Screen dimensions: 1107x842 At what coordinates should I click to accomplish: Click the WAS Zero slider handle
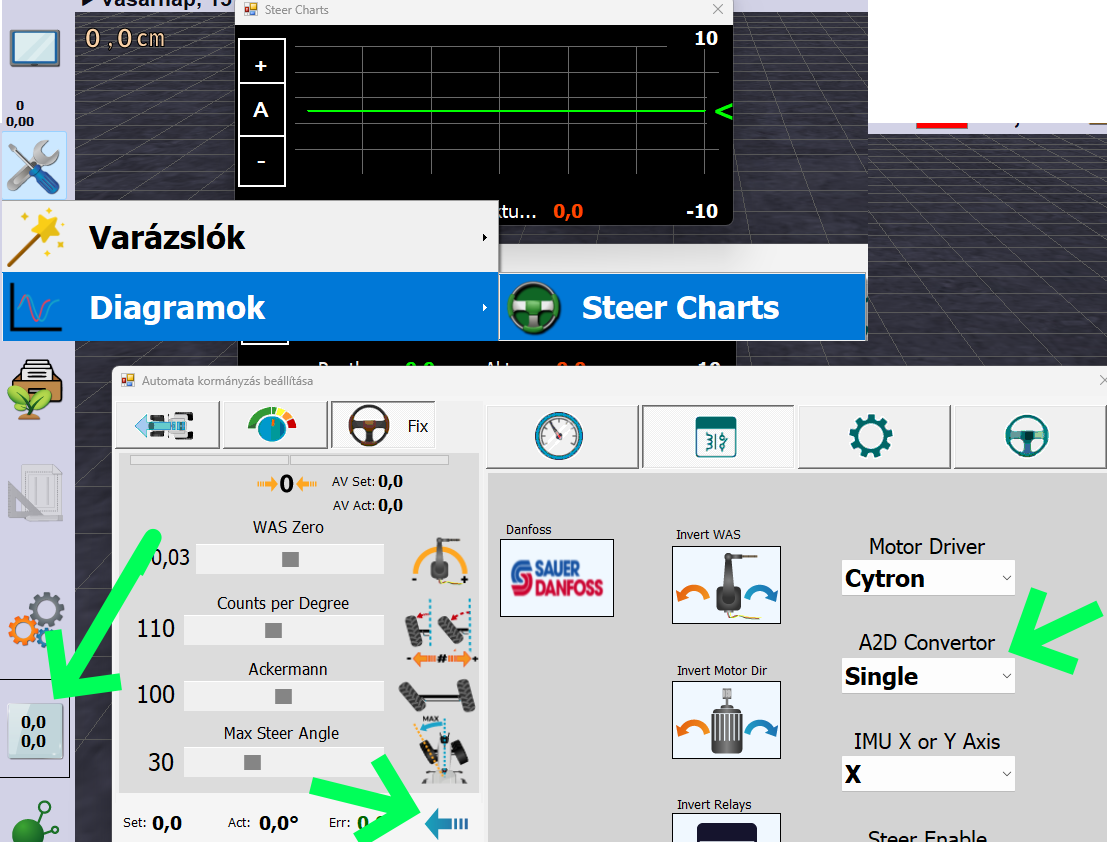pyautogui.click(x=290, y=560)
